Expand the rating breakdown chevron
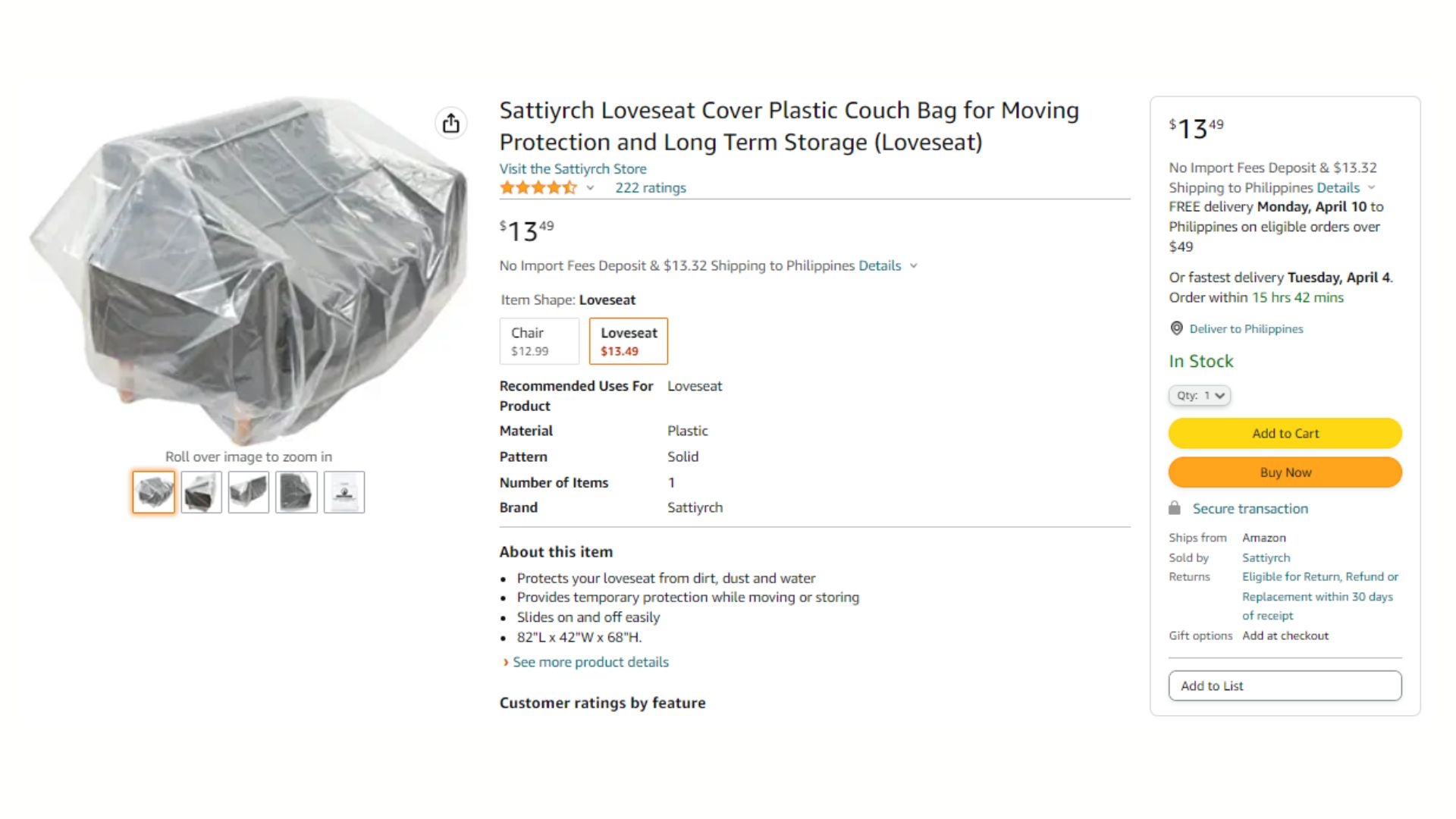Viewport: 1456px width, 819px height. [590, 188]
